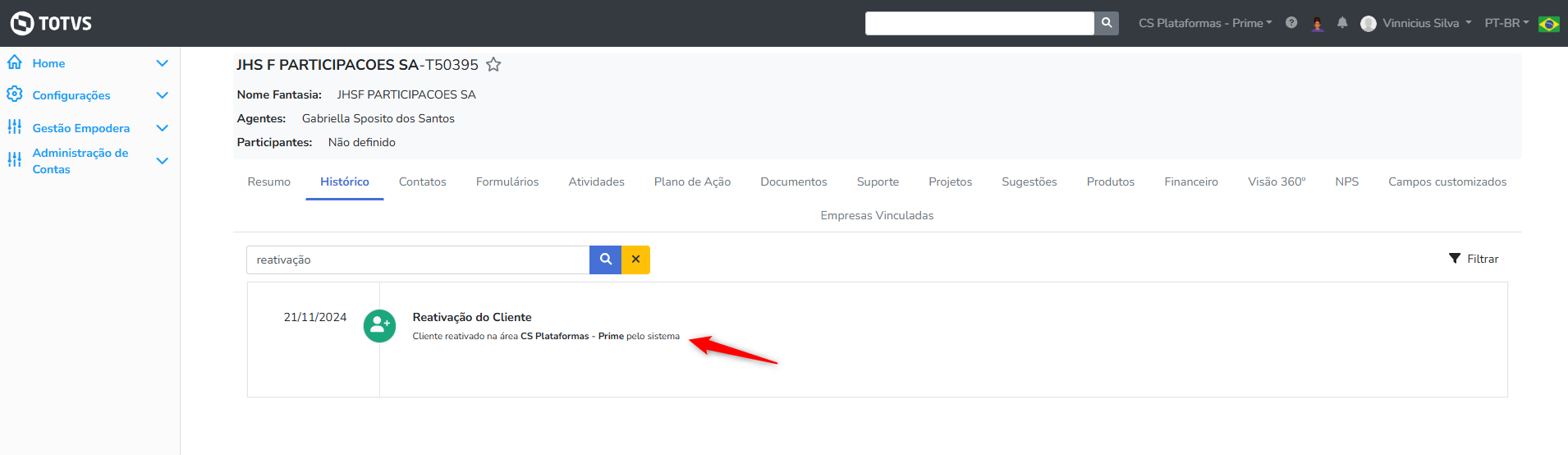
Task: Open the Empresas Vinculadas tab
Action: click(x=877, y=215)
